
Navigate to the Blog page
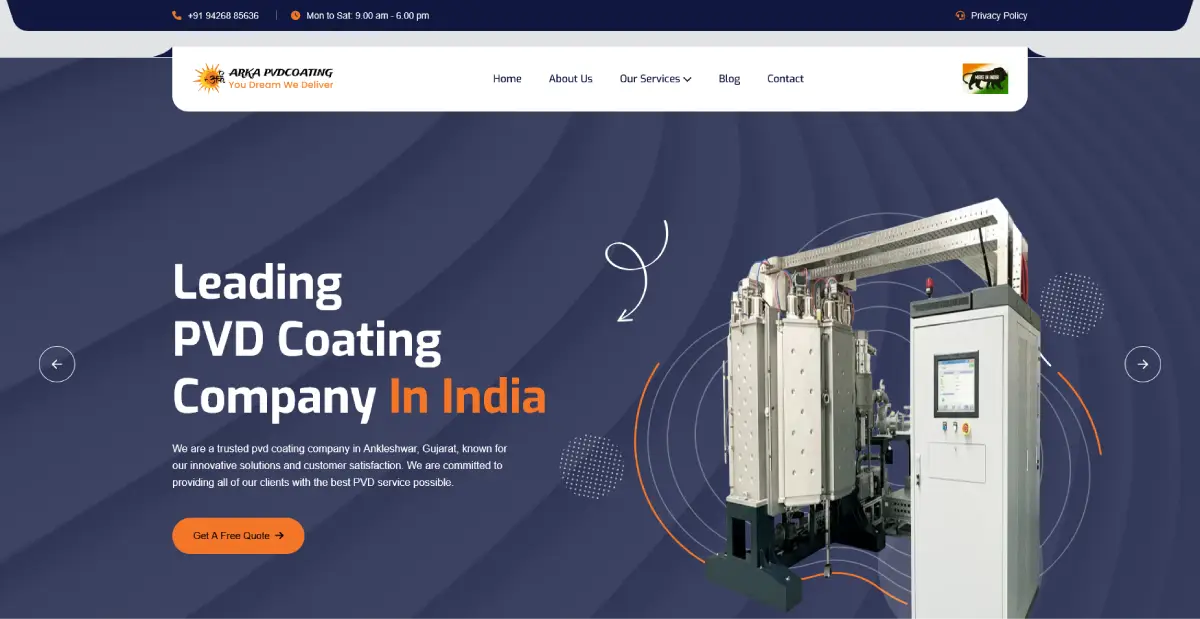[729, 79]
